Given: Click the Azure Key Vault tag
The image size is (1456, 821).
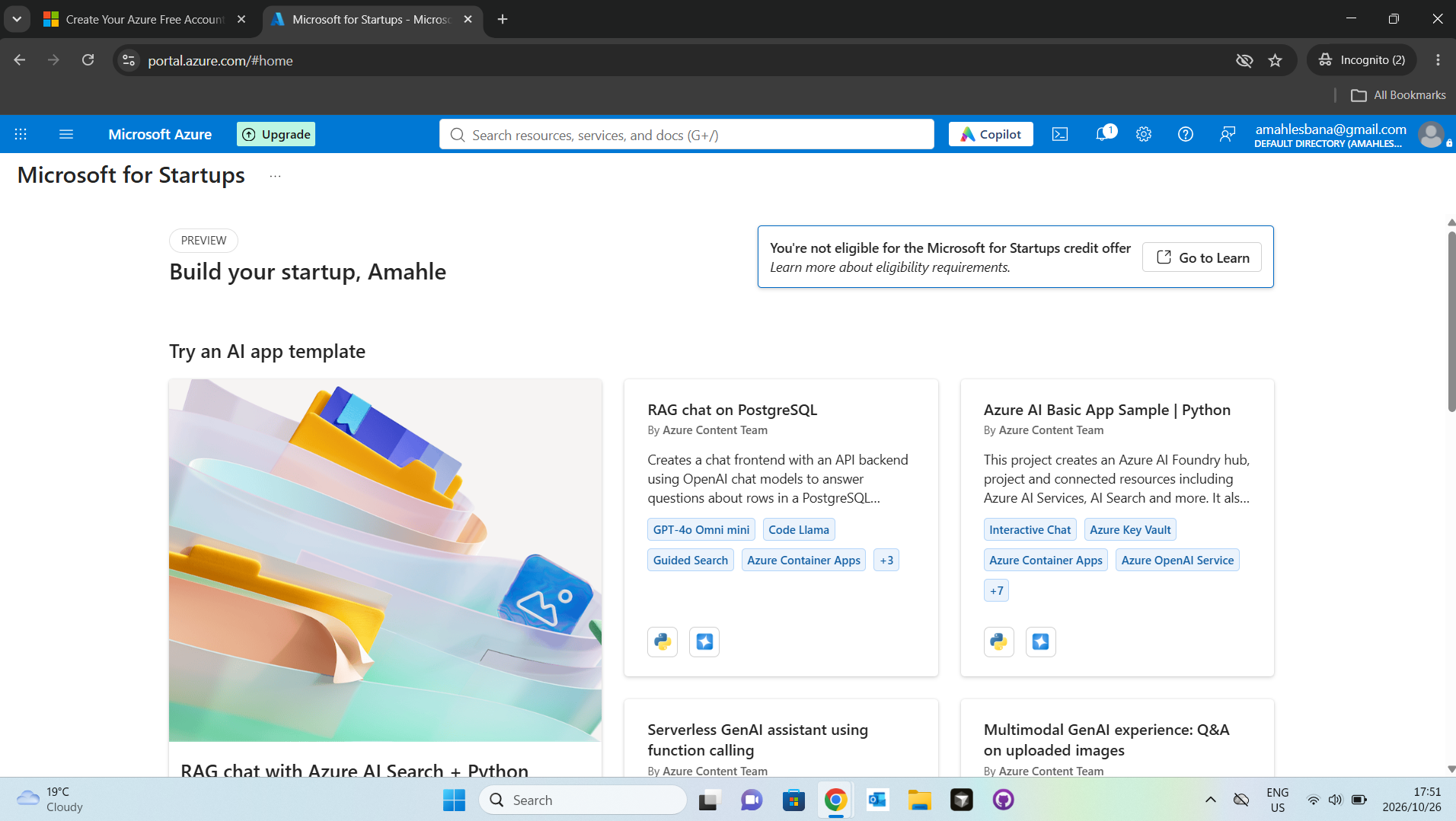Looking at the screenshot, I should pos(1130,530).
